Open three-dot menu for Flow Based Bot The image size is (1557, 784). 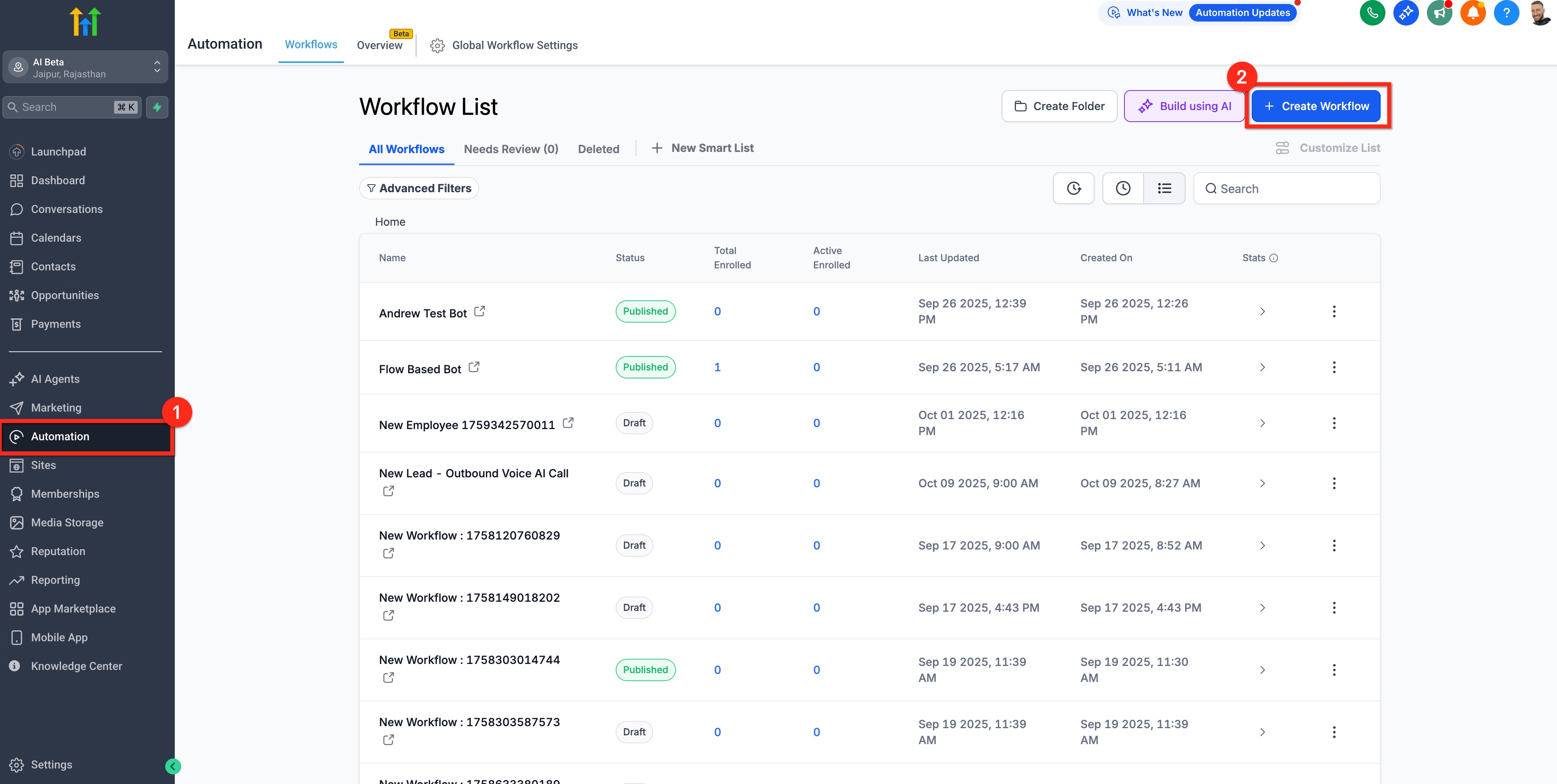[1334, 367]
